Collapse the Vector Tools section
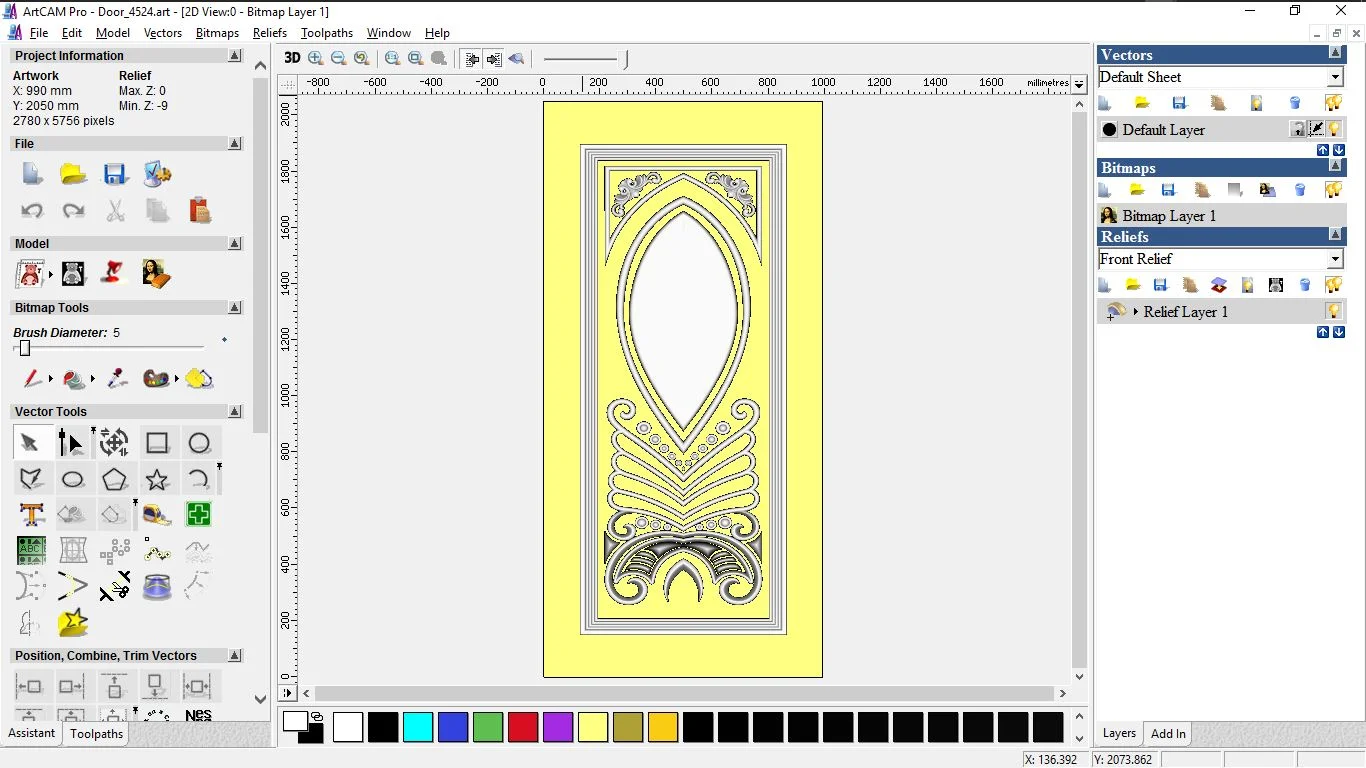The height and width of the screenshot is (768, 1366). click(235, 411)
